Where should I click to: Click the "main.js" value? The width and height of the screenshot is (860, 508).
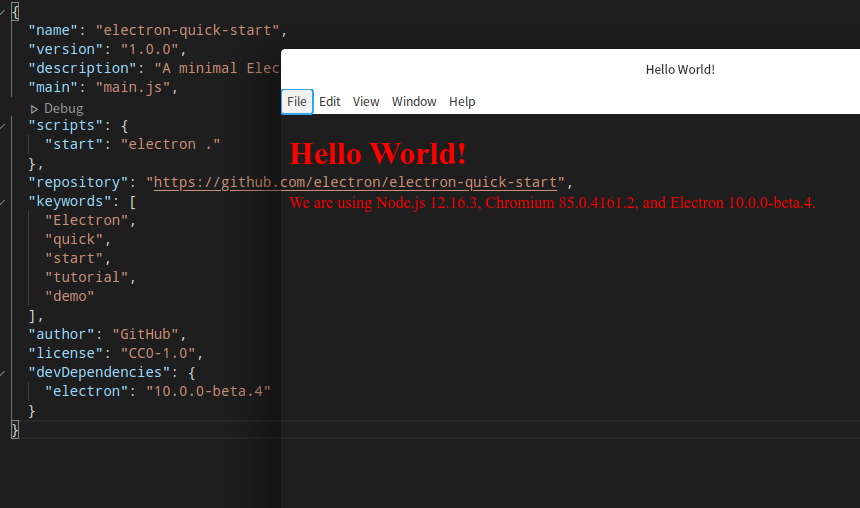click(x=133, y=87)
